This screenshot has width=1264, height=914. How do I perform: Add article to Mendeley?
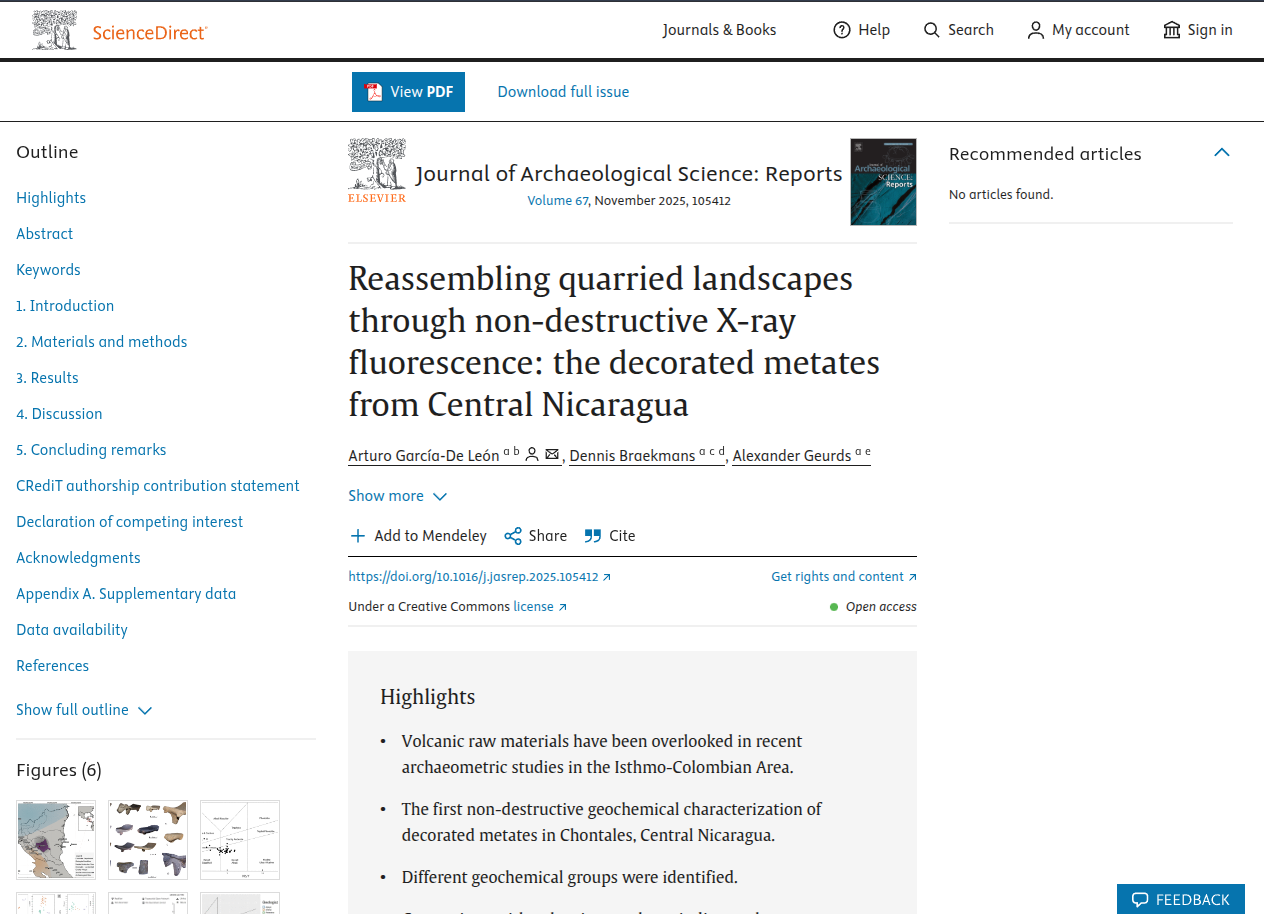(x=418, y=536)
